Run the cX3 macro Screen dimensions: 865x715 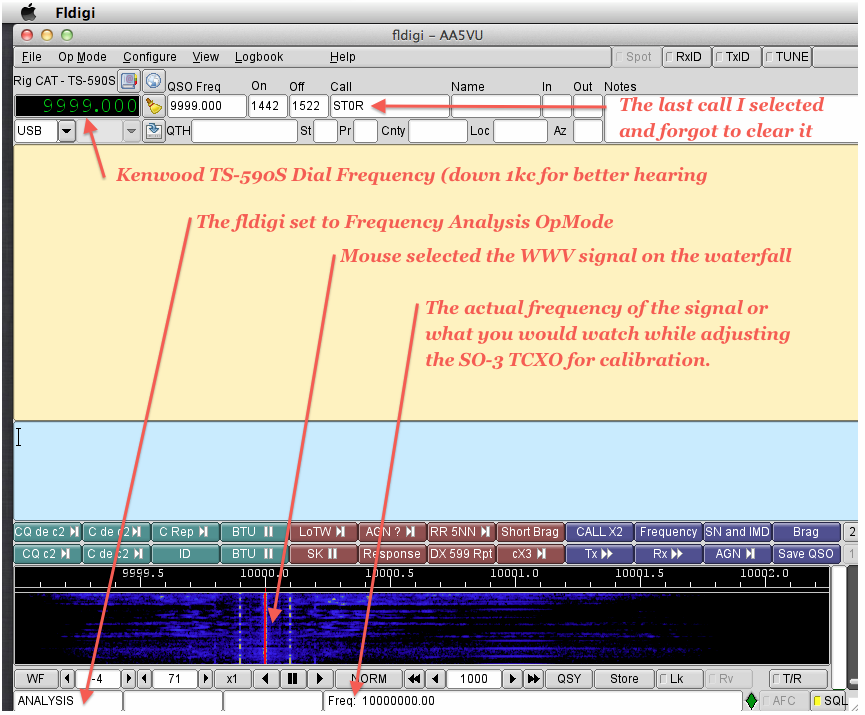tap(530, 554)
